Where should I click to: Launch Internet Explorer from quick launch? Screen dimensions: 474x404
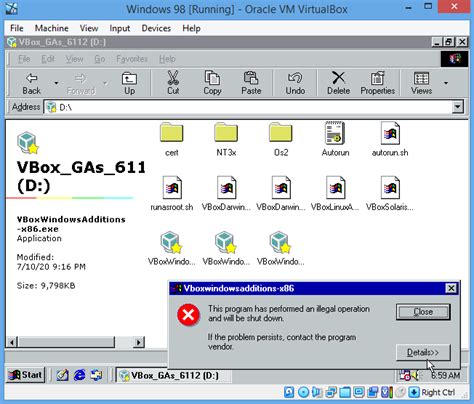click(79, 375)
